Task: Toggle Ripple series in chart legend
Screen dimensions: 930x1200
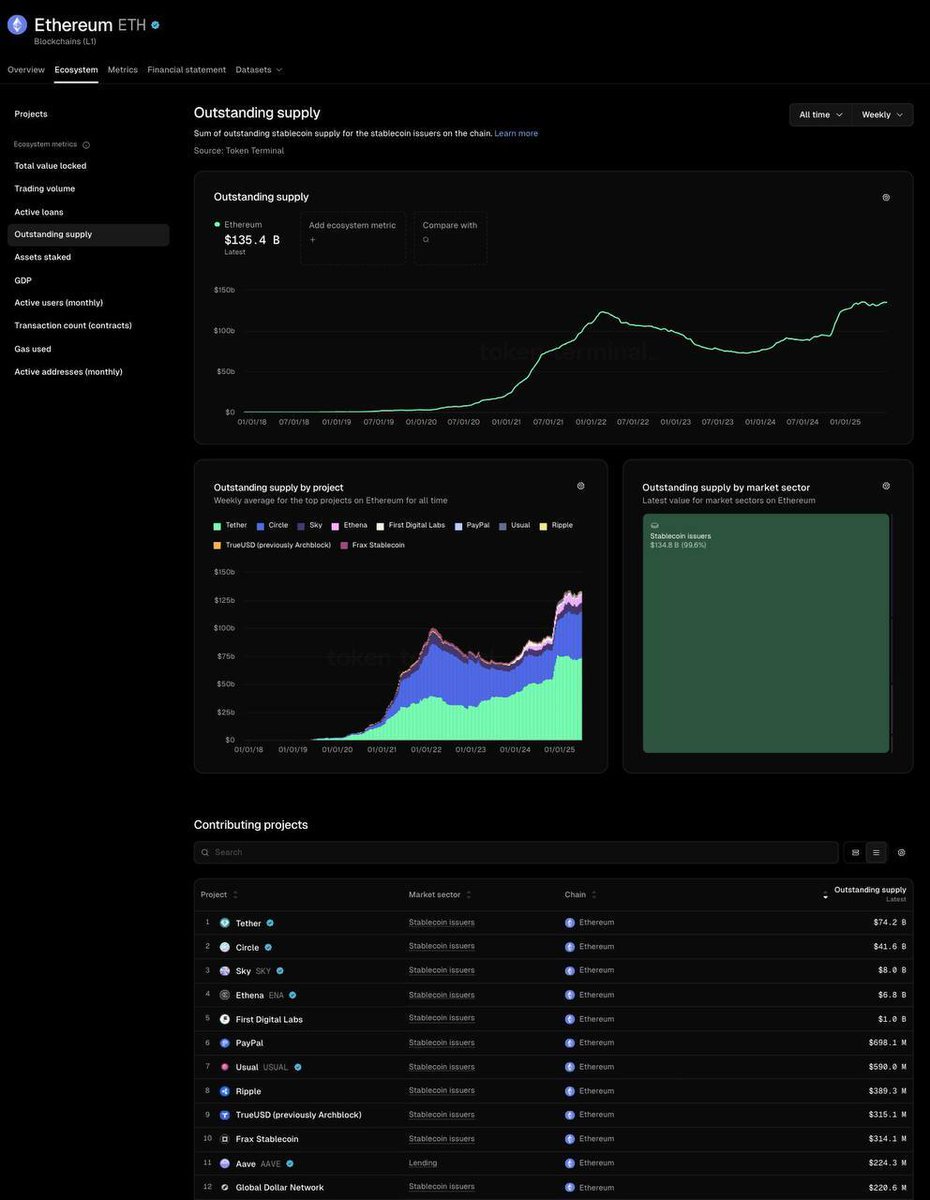Action: (x=556, y=525)
